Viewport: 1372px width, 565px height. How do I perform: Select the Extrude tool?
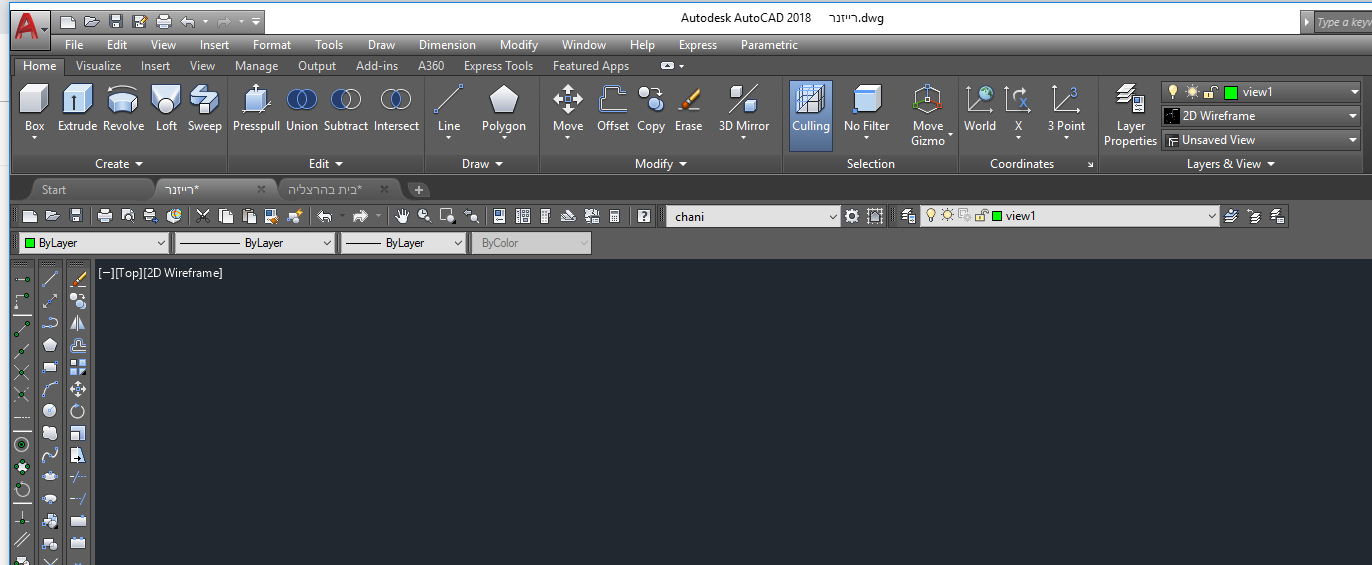(x=77, y=108)
